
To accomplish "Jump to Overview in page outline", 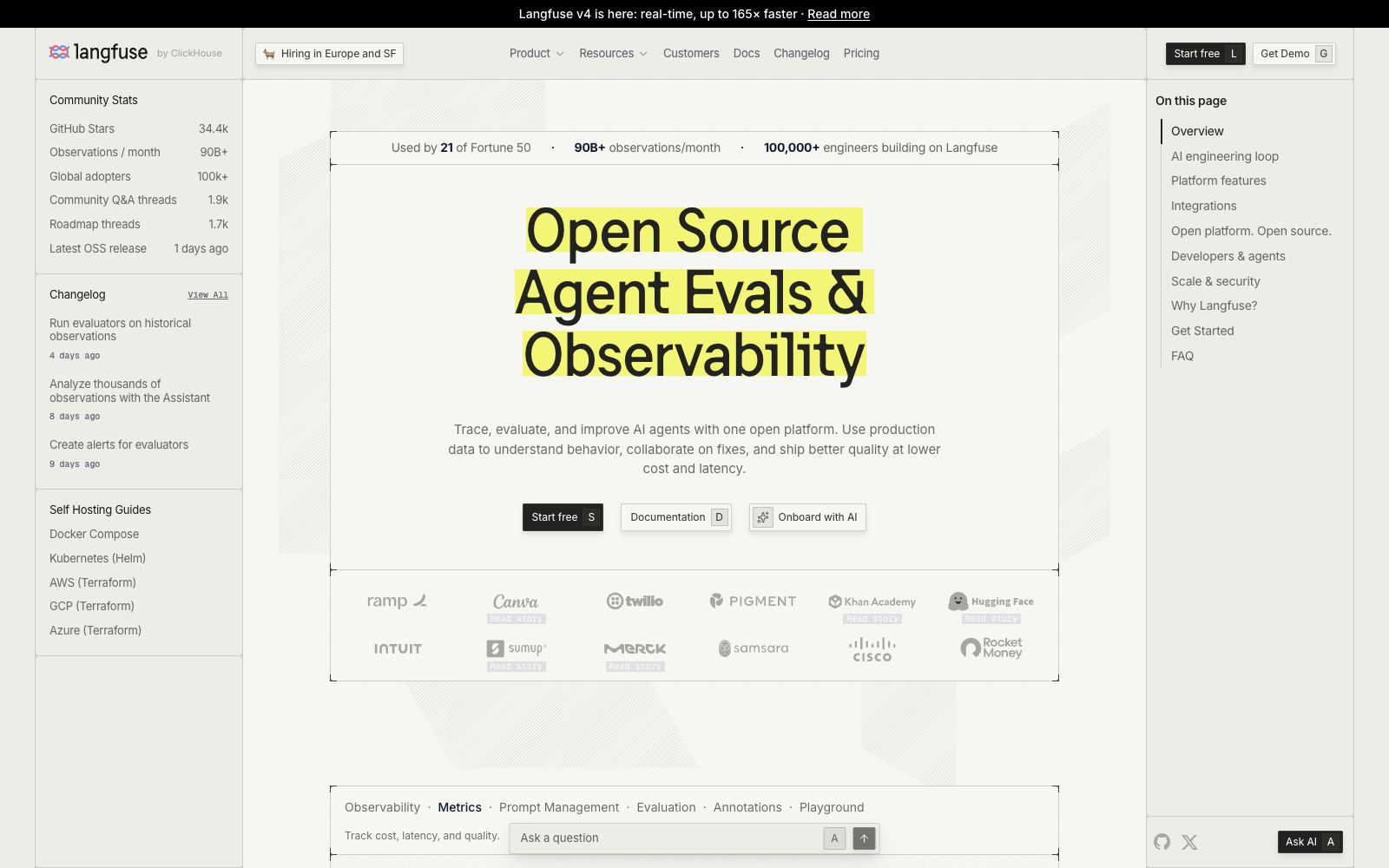I will click(x=1197, y=131).
